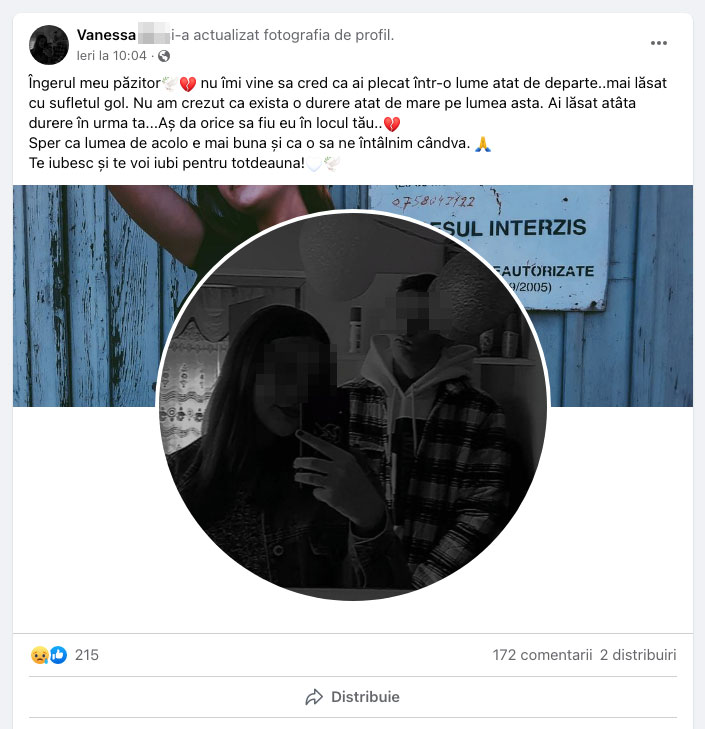View the 215 reactions count
The image size is (705, 729).
click(87, 655)
